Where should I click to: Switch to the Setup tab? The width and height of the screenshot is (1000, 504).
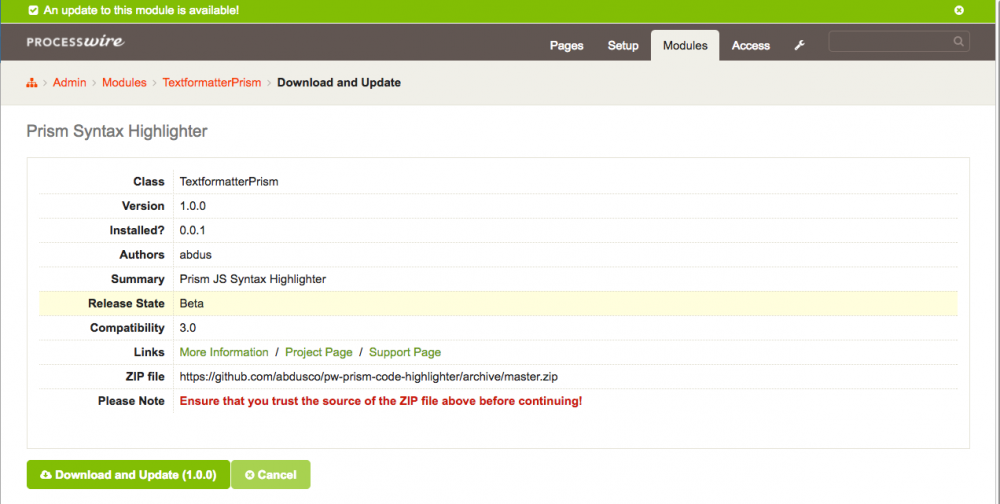(x=623, y=46)
